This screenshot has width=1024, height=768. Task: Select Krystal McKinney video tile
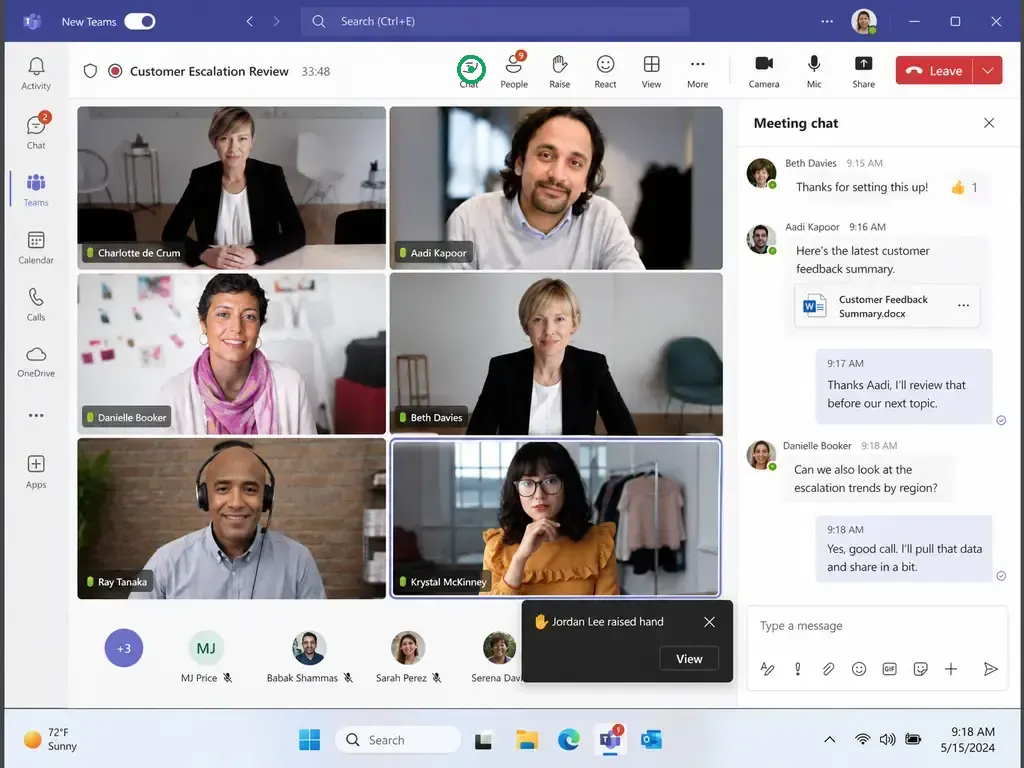click(556, 519)
